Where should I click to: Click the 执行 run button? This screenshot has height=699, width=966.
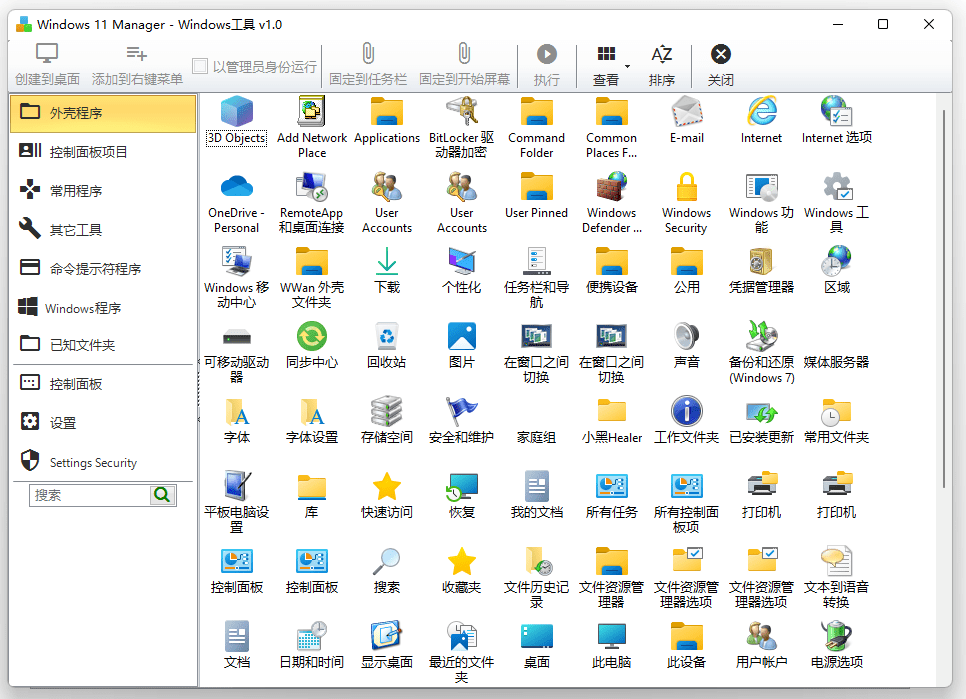(547, 63)
